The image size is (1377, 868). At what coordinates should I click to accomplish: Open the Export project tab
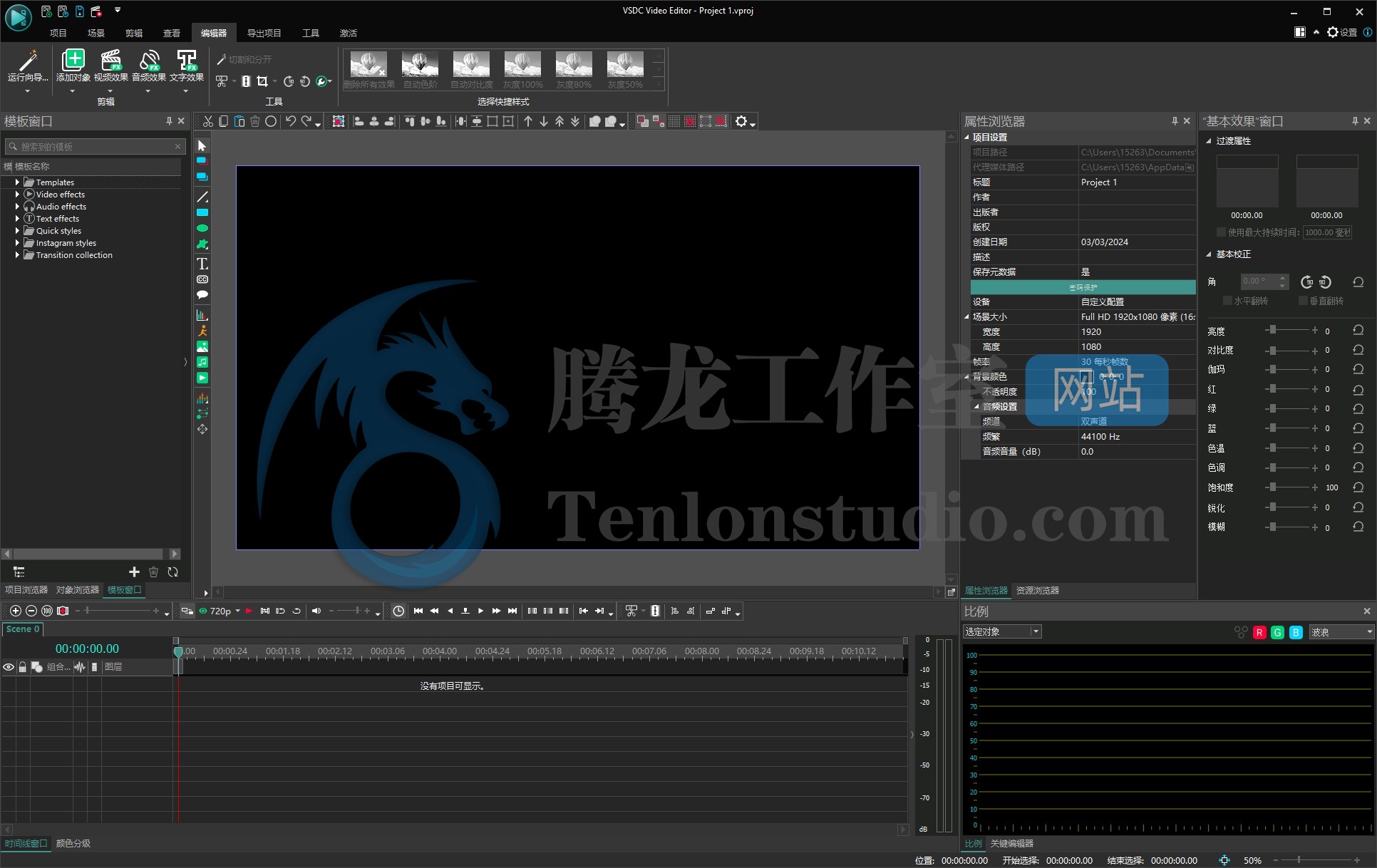[264, 33]
